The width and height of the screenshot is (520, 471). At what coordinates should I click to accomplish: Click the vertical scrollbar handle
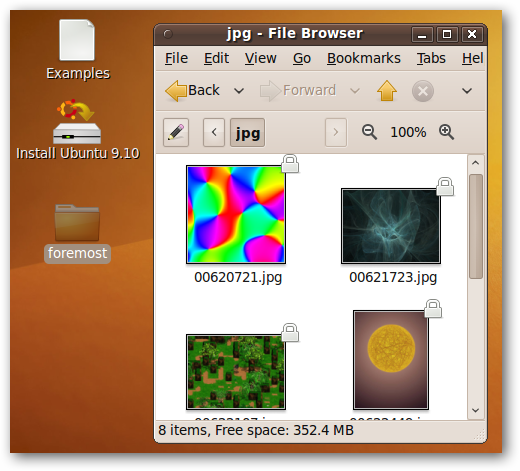(476, 226)
